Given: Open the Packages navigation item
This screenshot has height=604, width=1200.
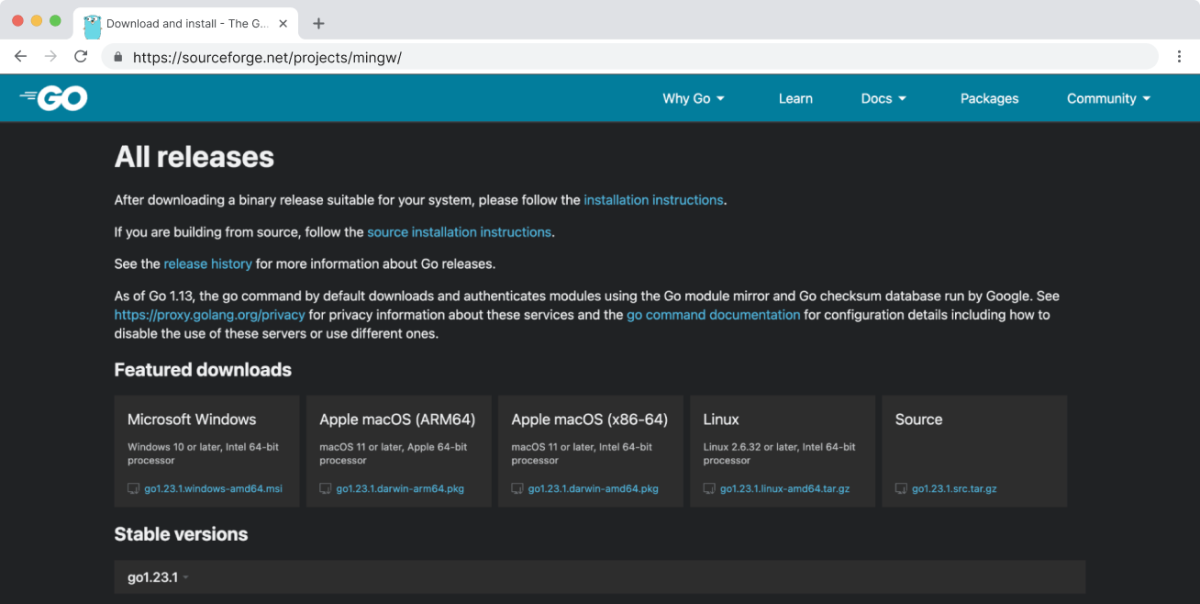Looking at the screenshot, I should (989, 98).
